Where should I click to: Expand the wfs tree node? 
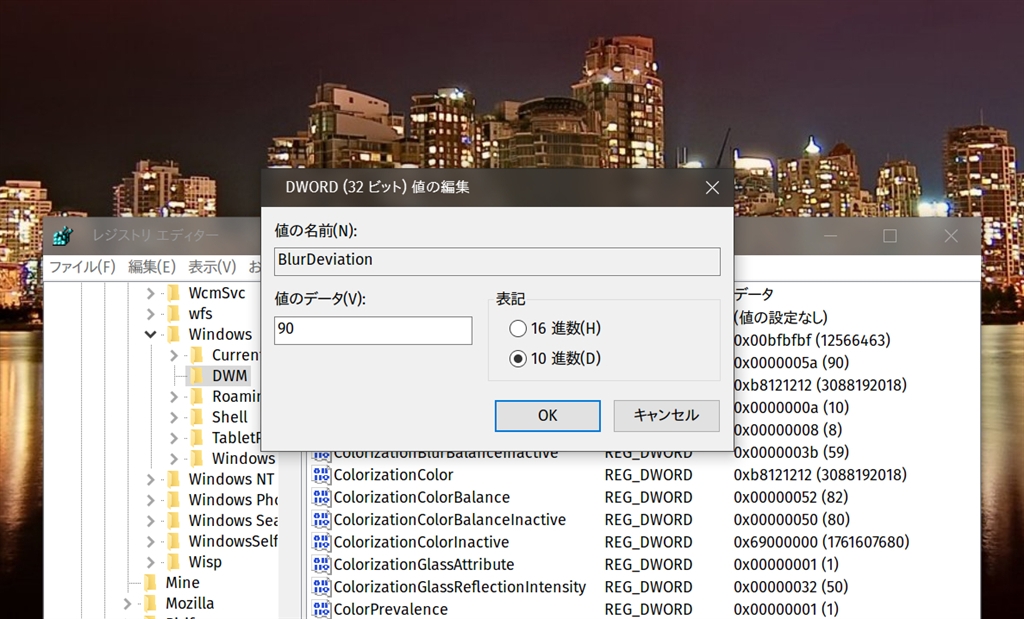150,314
